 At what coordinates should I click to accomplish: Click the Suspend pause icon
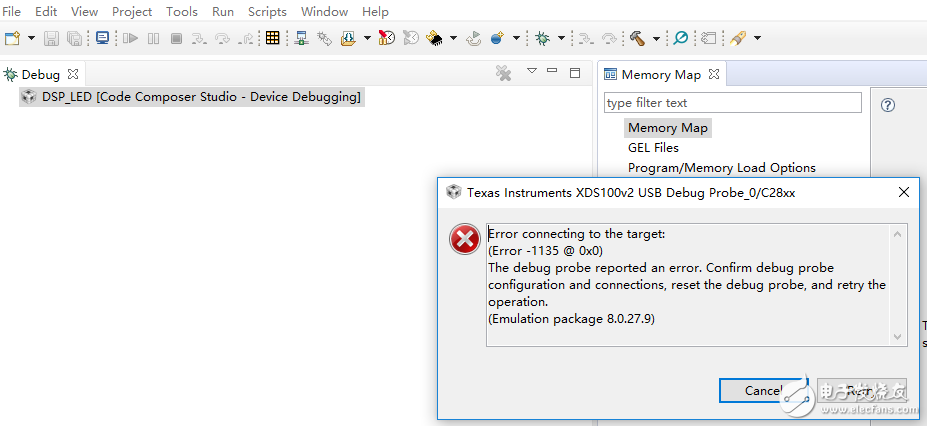(x=154, y=38)
